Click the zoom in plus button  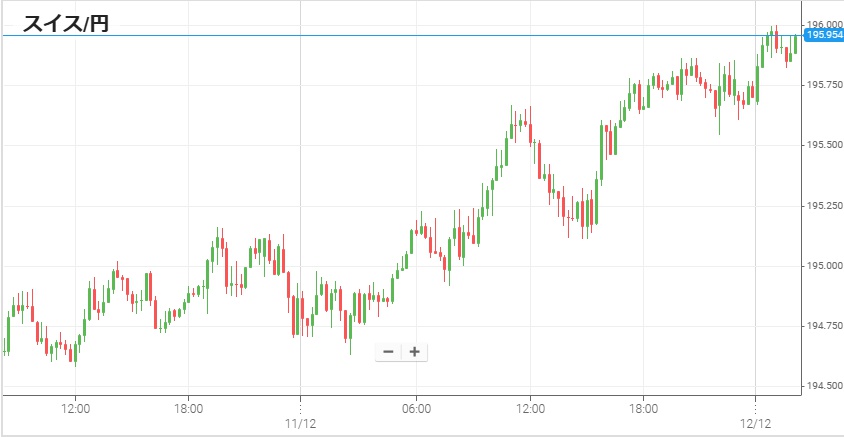(x=414, y=352)
